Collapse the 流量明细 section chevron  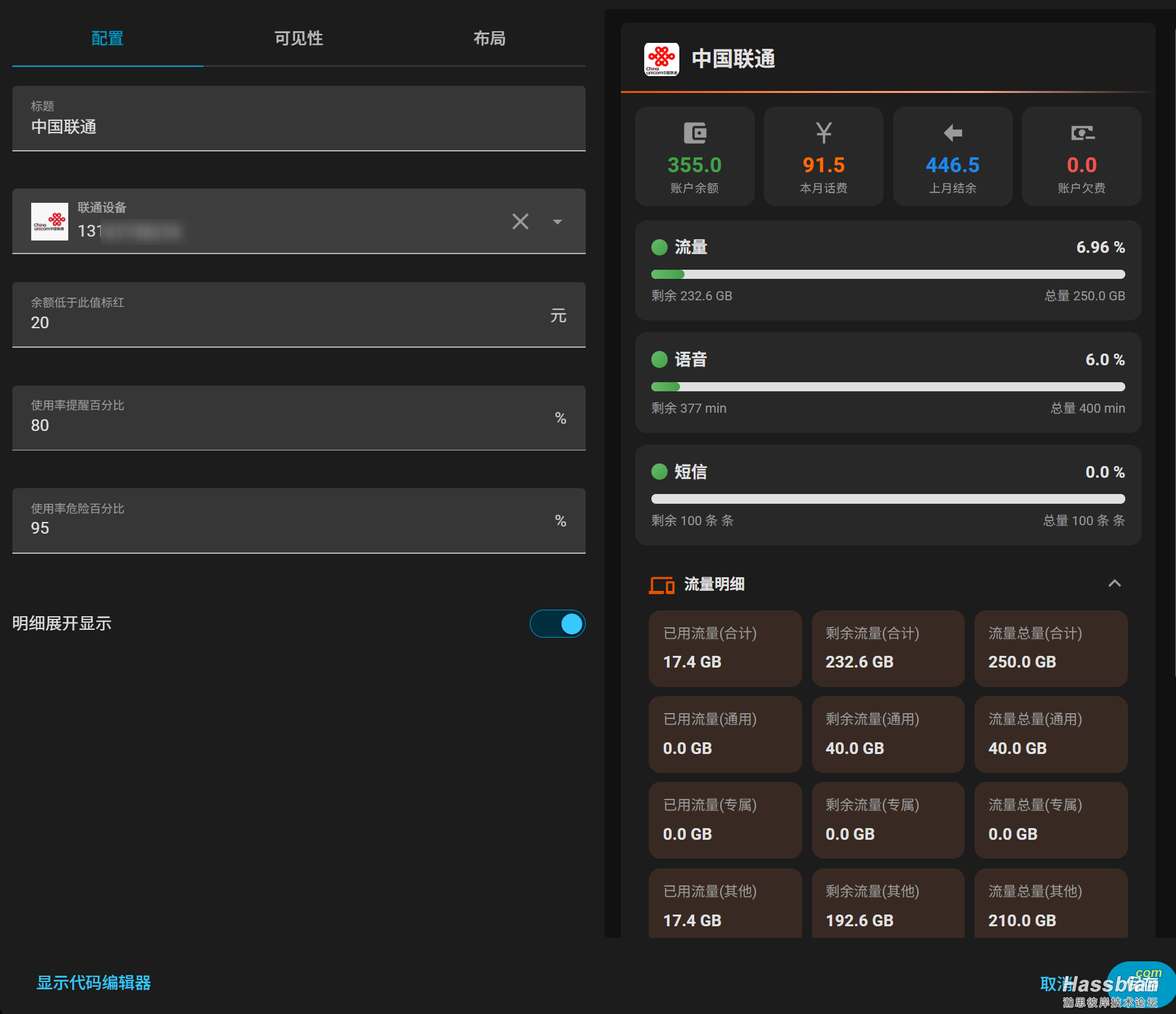coord(1114,584)
